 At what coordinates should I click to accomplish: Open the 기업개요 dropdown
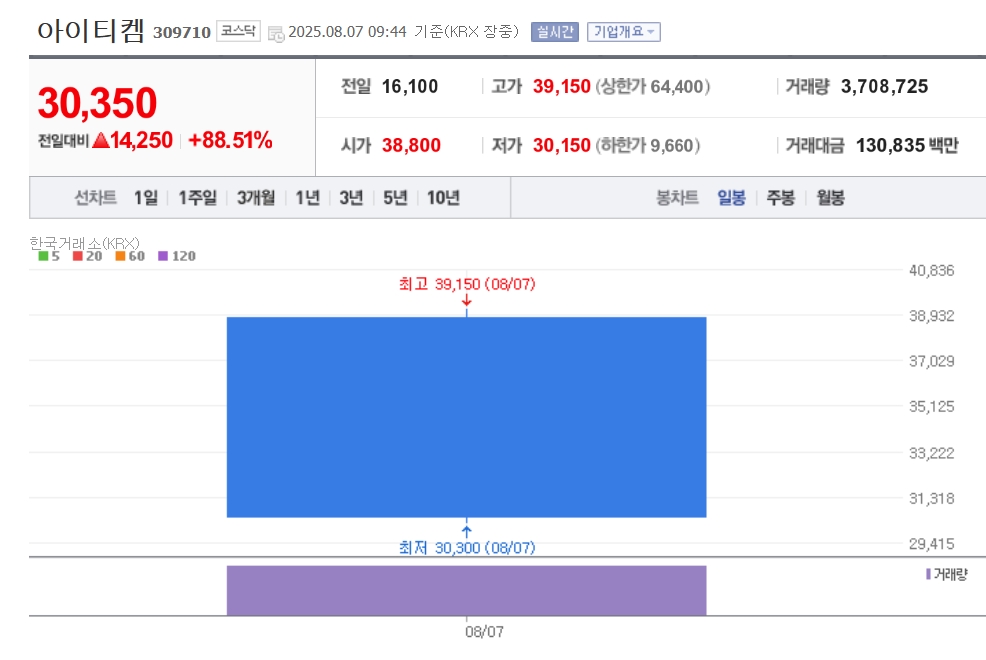[x=624, y=31]
